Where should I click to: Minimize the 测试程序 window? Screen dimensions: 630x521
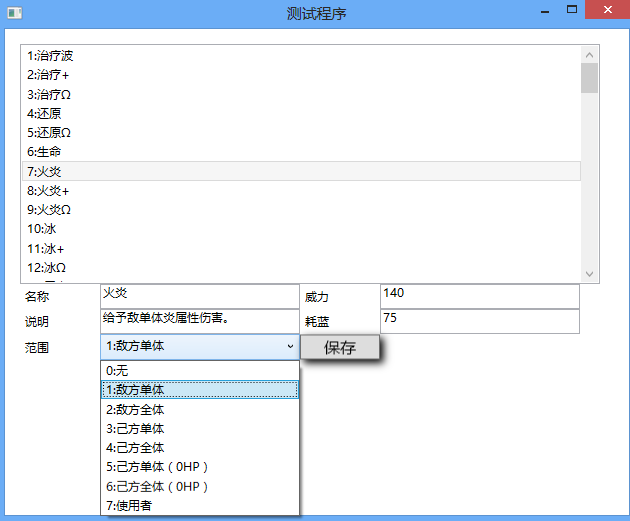tap(545, 10)
